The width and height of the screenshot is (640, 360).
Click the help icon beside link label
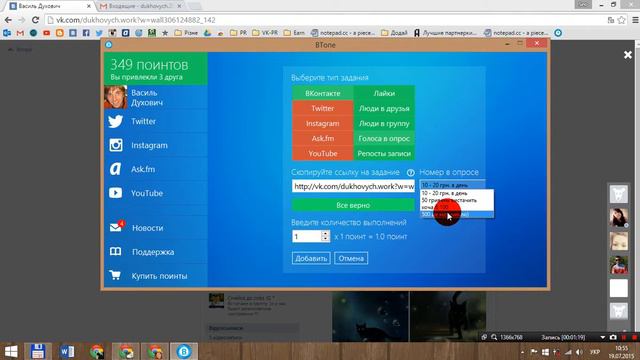pyautogui.click(x=411, y=173)
